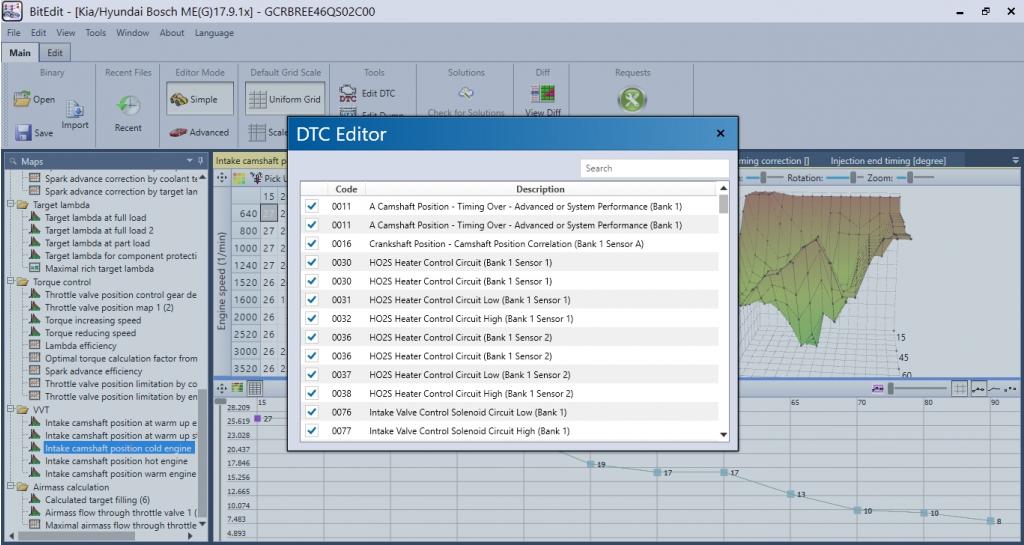Click the BitEdit app icon in the title bar
Viewport: 1024px width, 545px height.
click(13, 11)
